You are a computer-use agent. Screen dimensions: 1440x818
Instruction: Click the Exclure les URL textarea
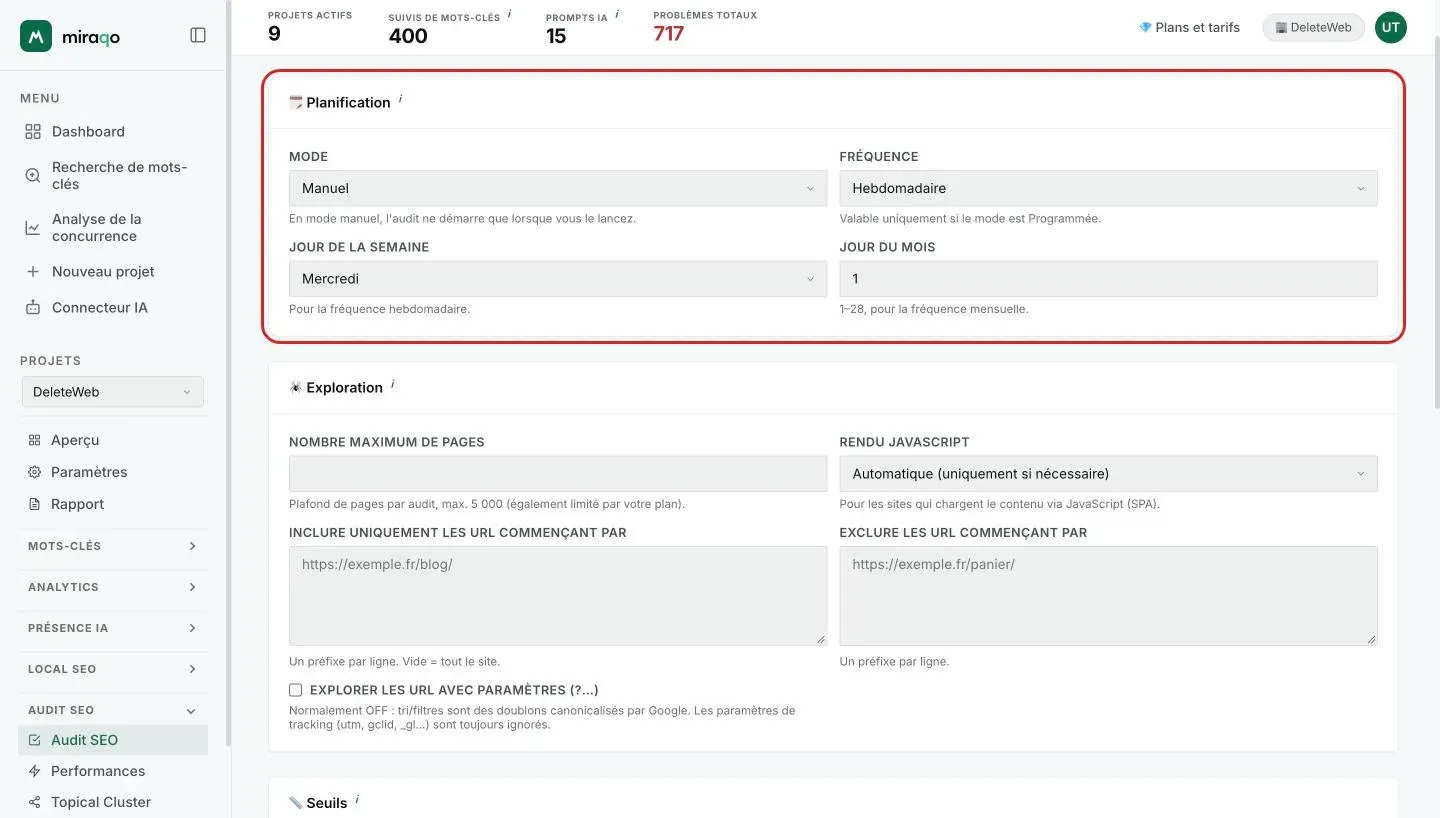click(1108, 596)
